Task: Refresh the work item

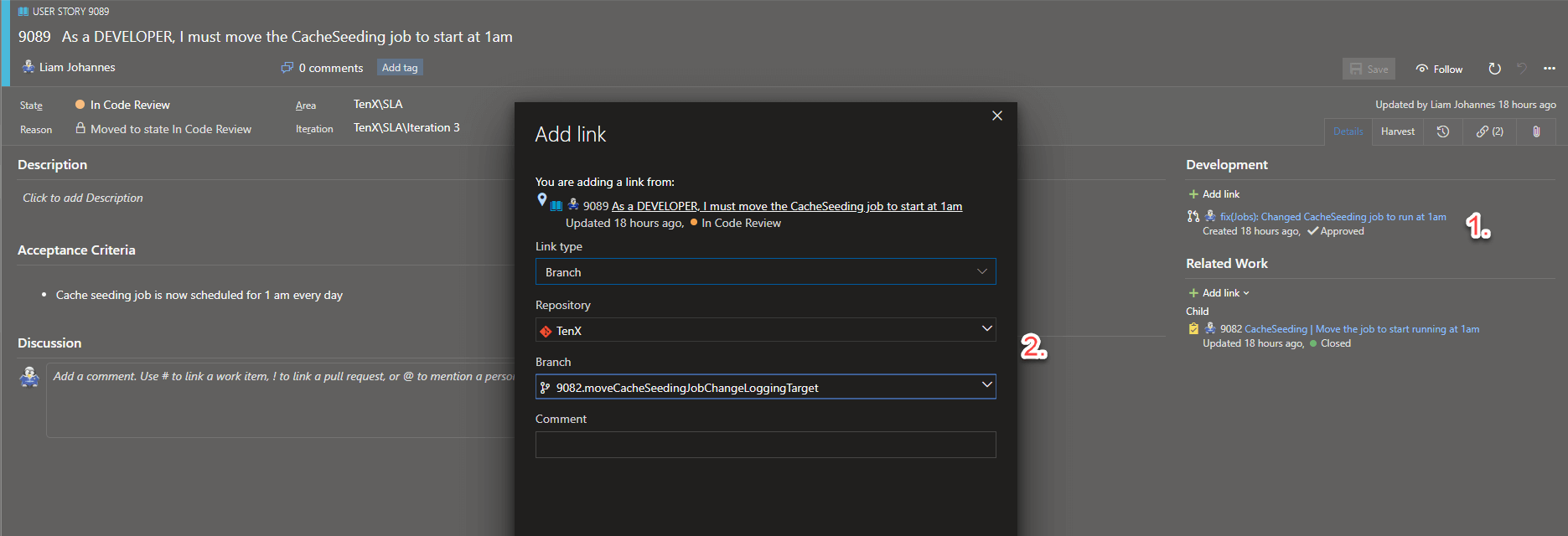Action: 1494,69
